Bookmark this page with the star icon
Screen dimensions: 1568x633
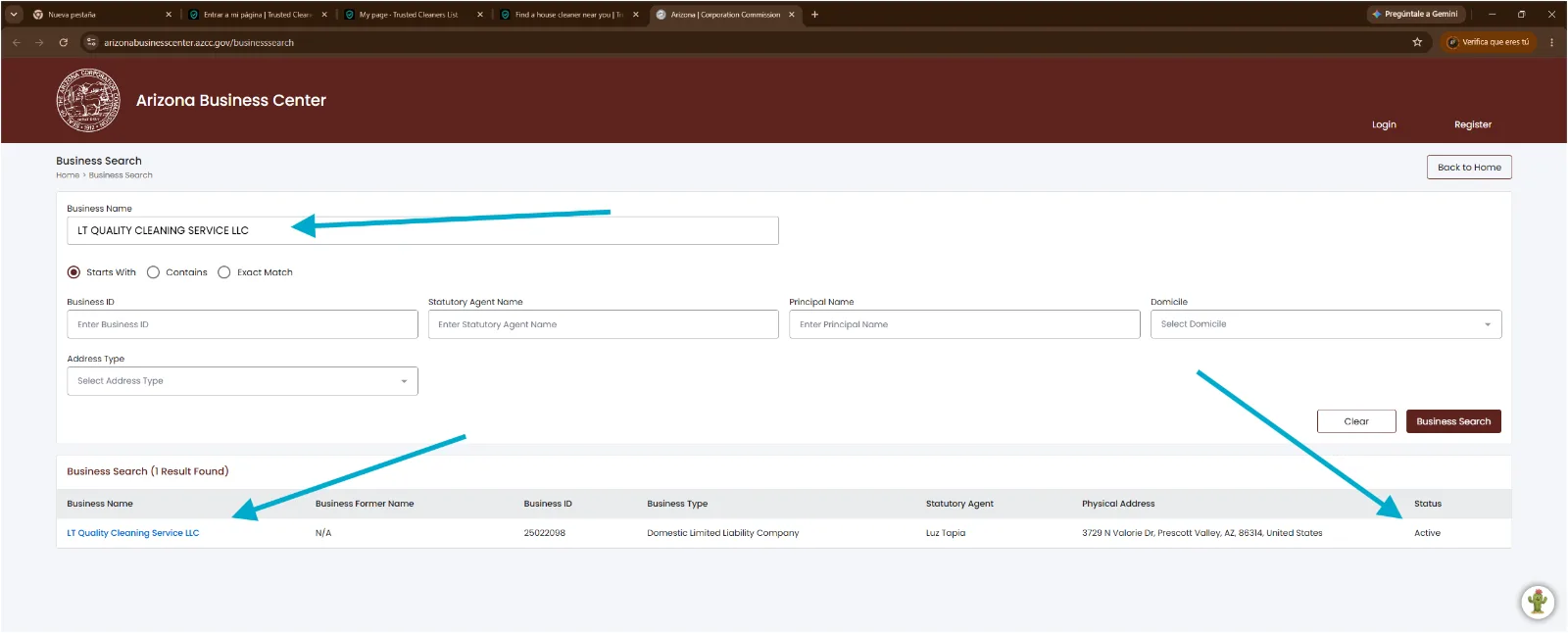(x=1417, y=42)
